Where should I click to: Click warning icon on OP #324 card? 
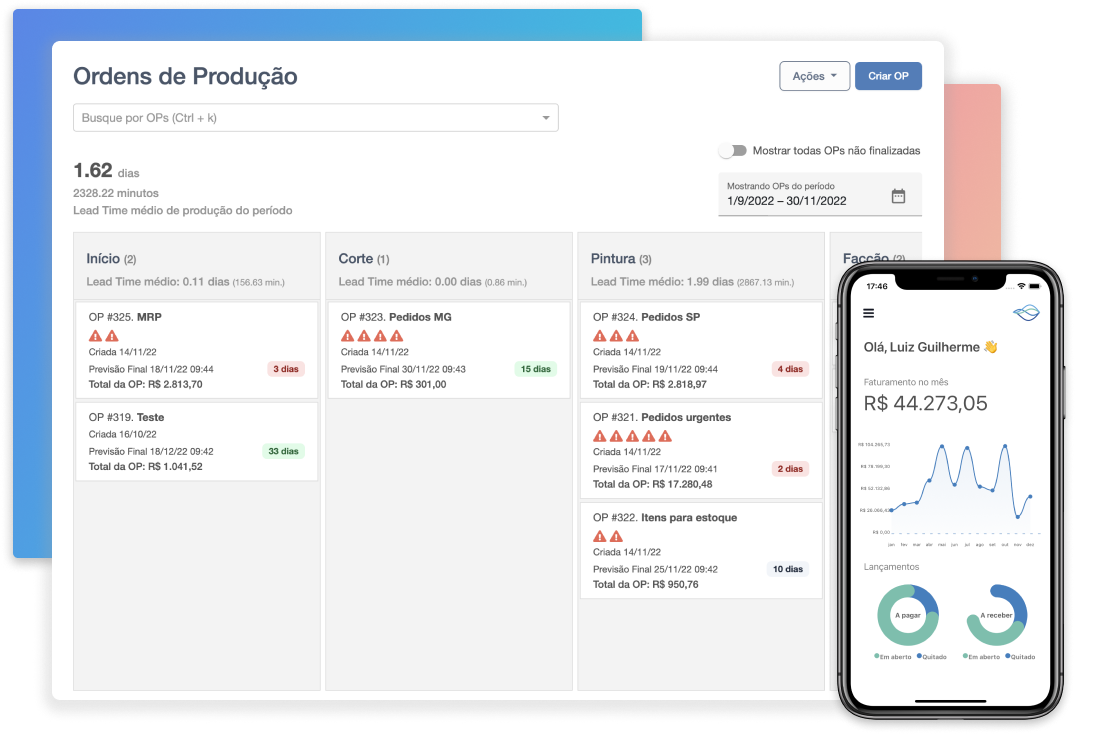(x=600, y=336)
